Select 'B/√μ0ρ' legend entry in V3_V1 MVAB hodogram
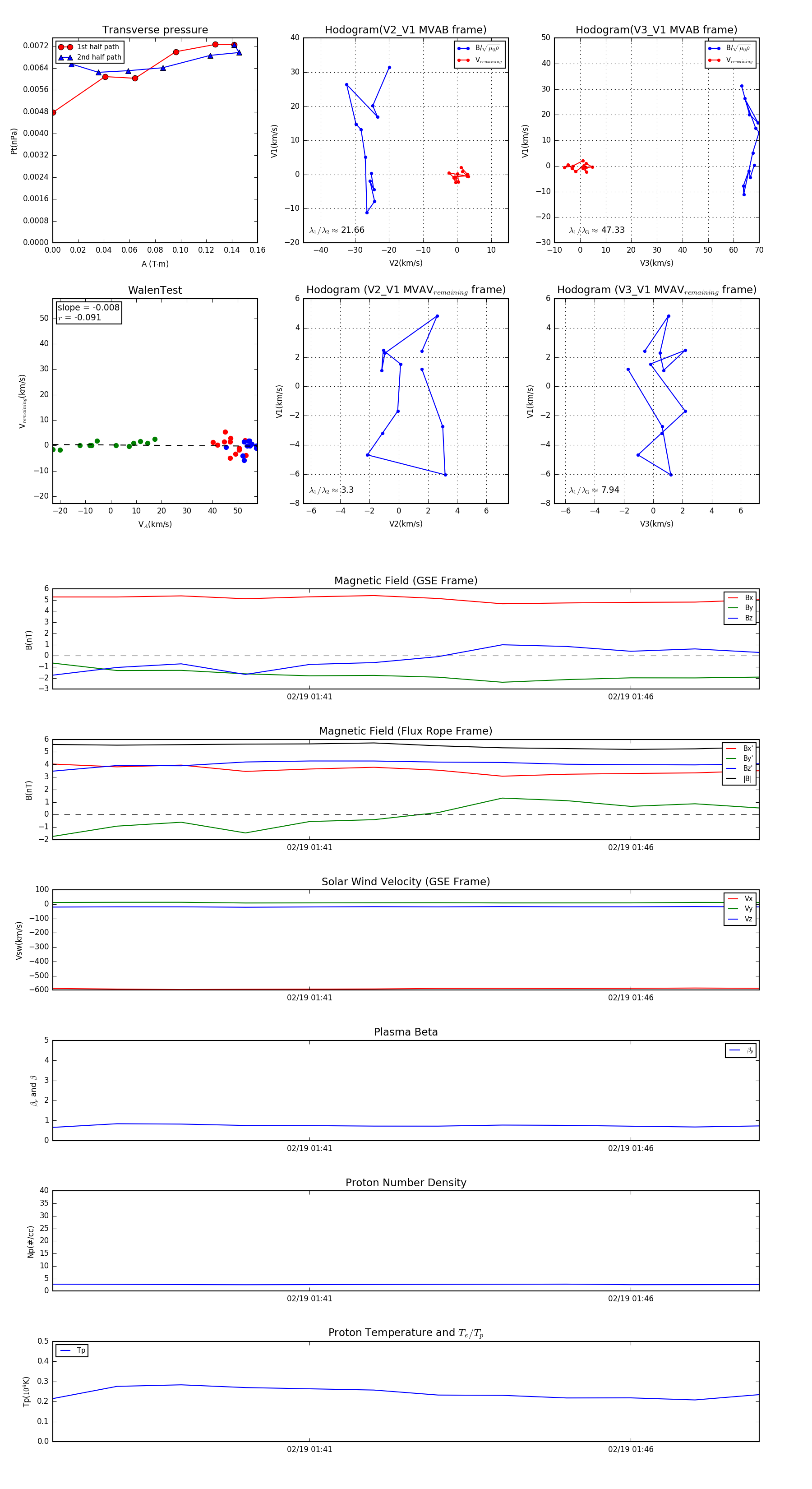The image size is (812, 1489). pyautogui.click(x=730, y=49)
